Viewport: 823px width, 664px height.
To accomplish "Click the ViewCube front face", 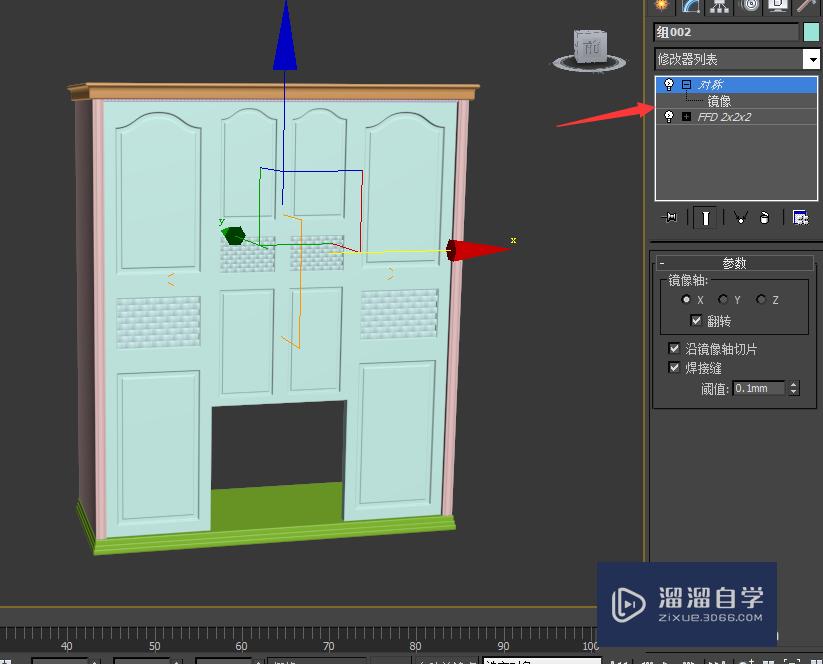I will 590,48.
